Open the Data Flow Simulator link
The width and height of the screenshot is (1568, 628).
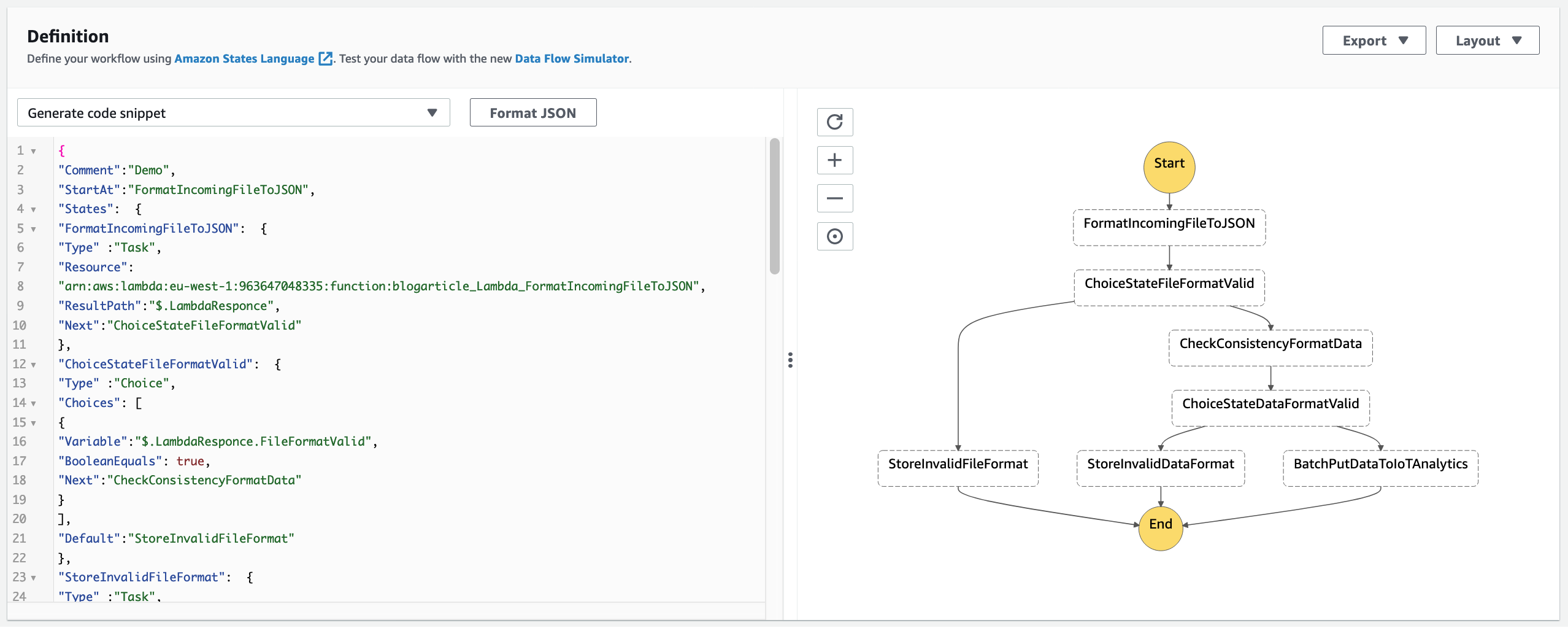571,58
